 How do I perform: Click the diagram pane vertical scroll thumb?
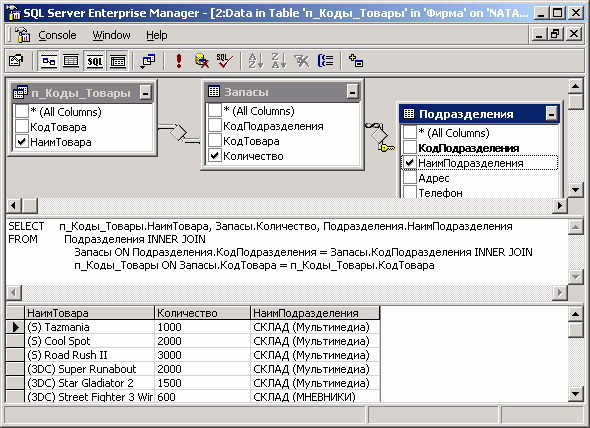click(575, 102)
